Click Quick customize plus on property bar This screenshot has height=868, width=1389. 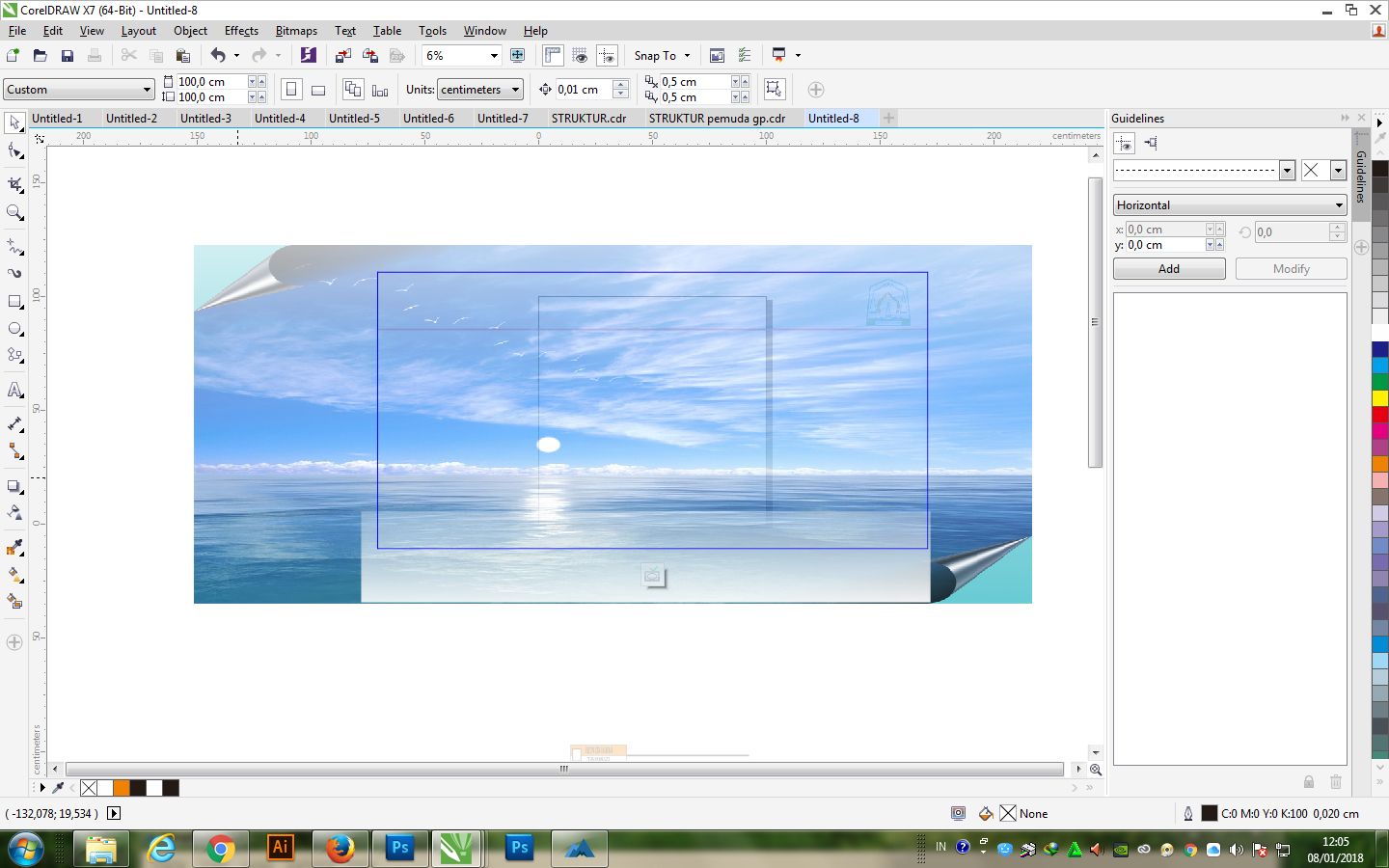click(x=816, y=90)
